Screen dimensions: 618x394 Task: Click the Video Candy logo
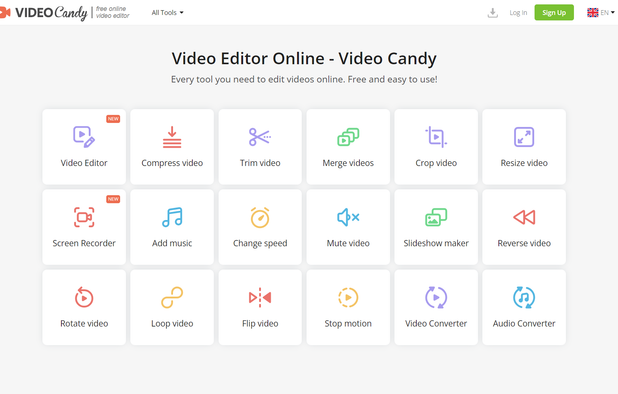43,13
